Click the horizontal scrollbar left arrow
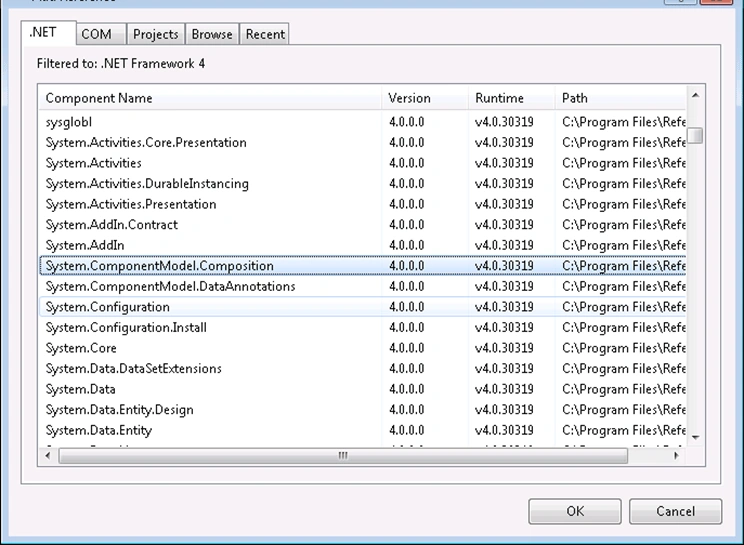 pos(47,455)
